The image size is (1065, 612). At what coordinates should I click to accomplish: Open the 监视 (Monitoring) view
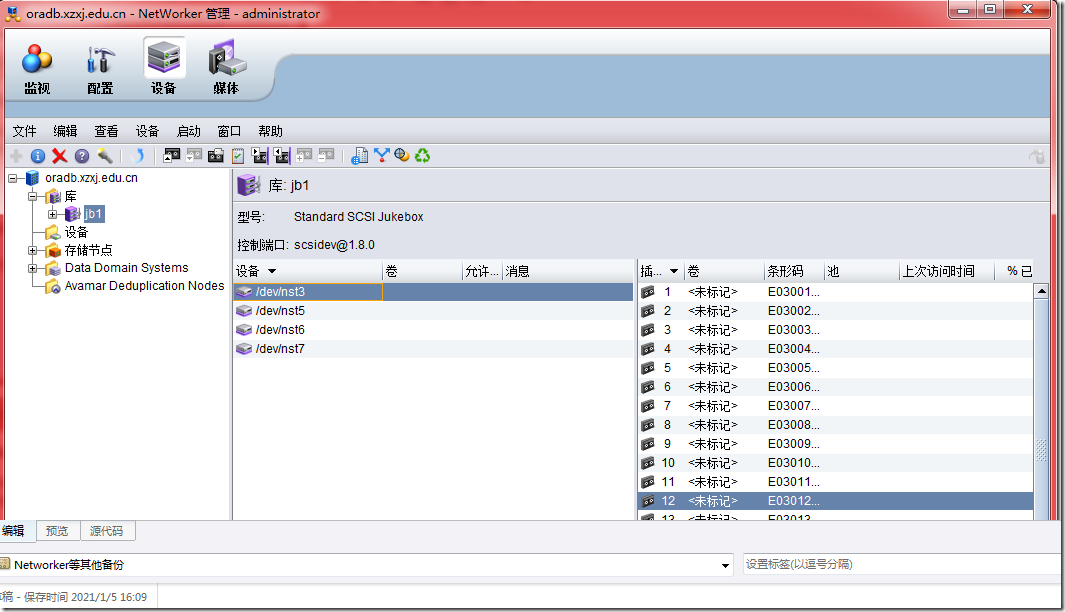tap(37, 68)
